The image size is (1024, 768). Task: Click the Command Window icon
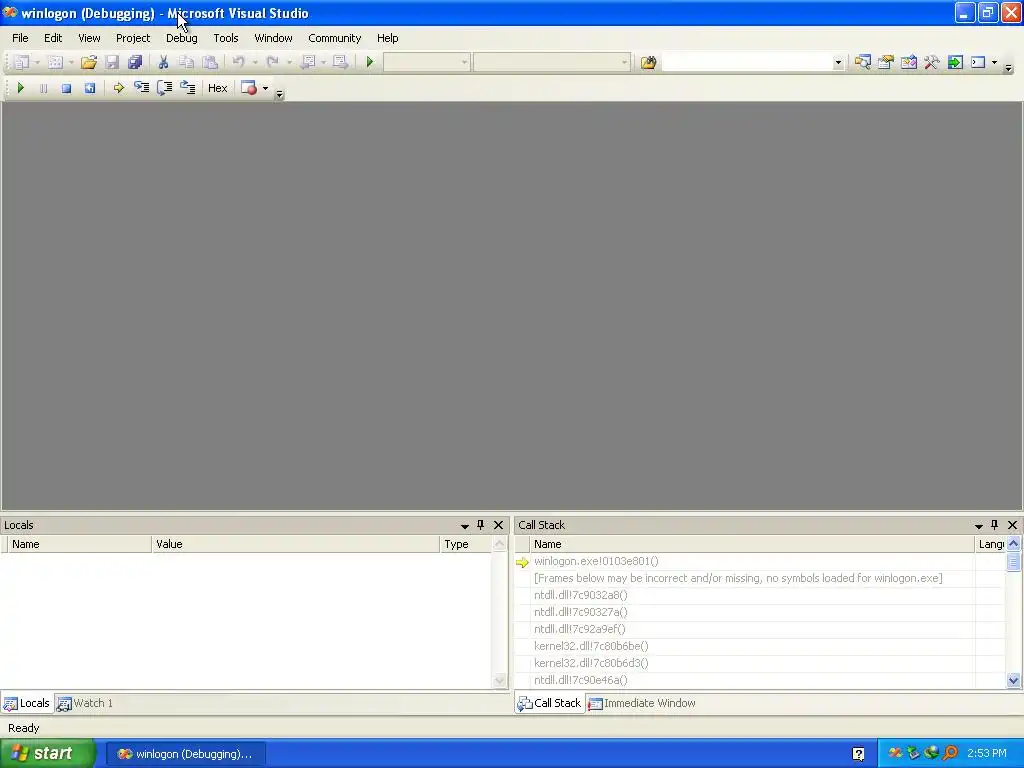click(978, 62)
